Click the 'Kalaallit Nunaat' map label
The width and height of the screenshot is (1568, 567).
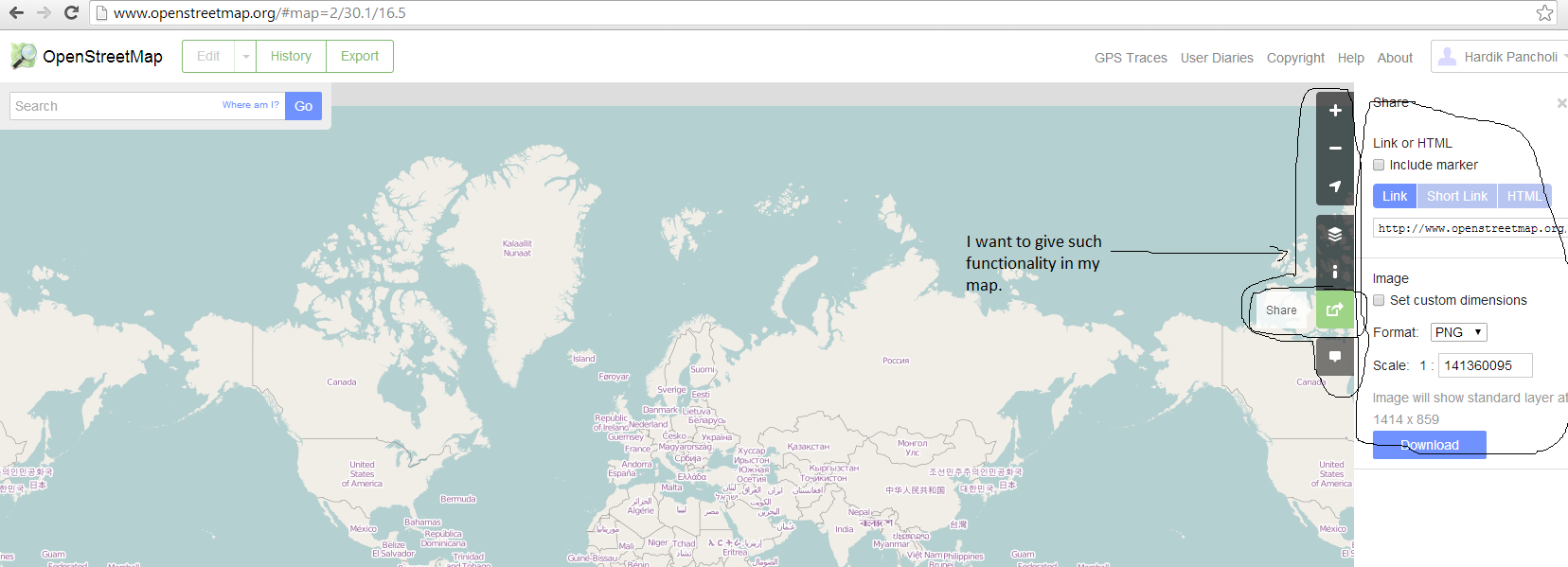517,248
